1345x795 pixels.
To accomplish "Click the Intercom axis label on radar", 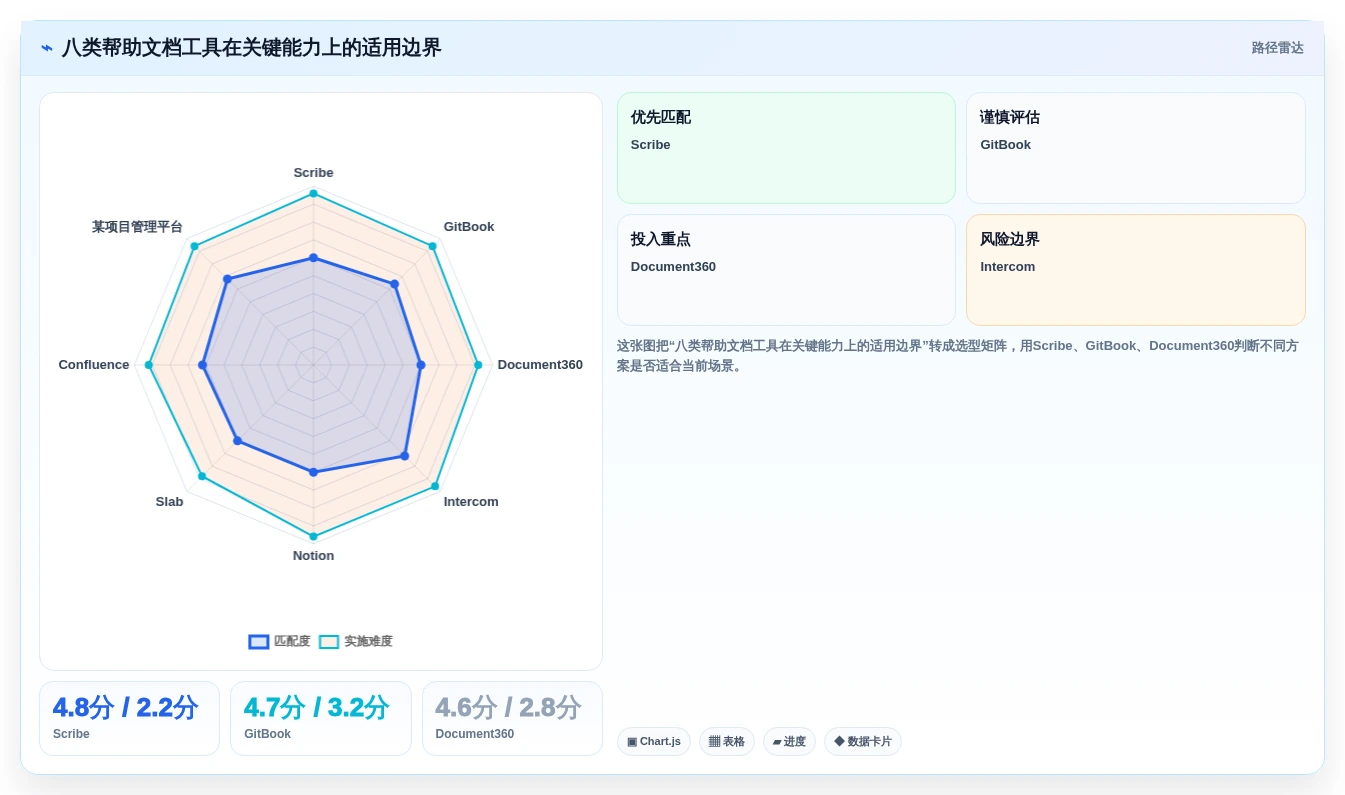I will [471, 502].
